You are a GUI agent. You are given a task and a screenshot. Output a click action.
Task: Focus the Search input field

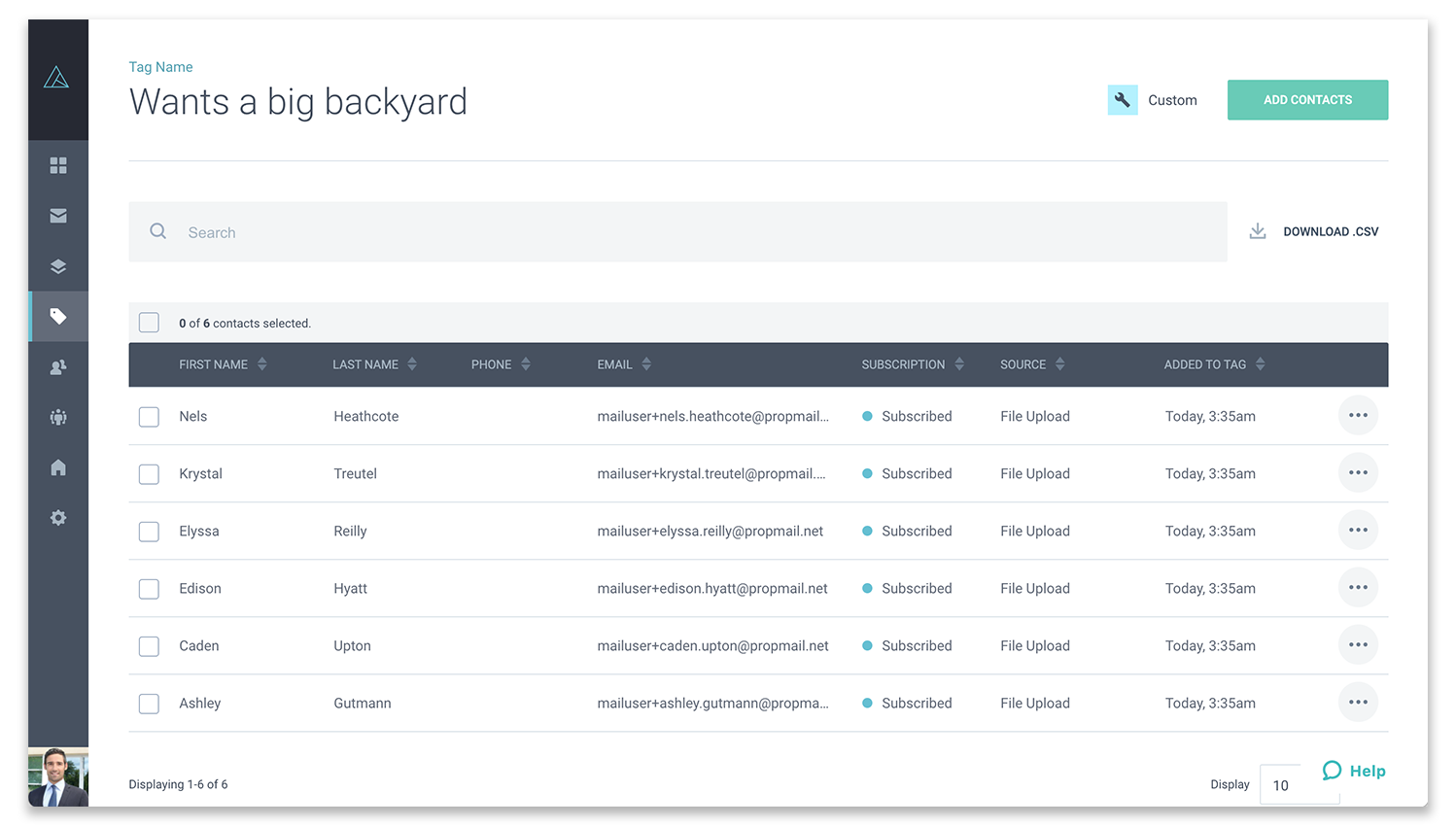click(x=677, y=232)
